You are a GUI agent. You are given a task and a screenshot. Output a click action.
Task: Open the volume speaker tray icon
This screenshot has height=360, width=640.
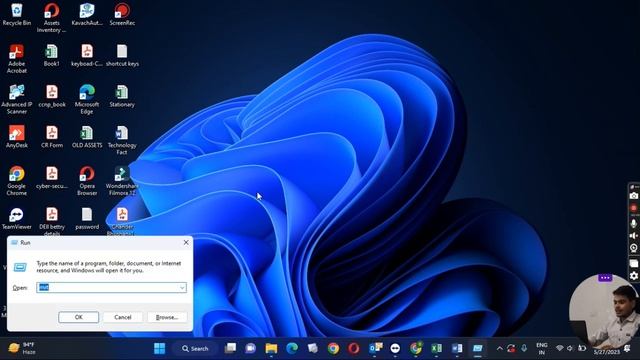[570, 349]
